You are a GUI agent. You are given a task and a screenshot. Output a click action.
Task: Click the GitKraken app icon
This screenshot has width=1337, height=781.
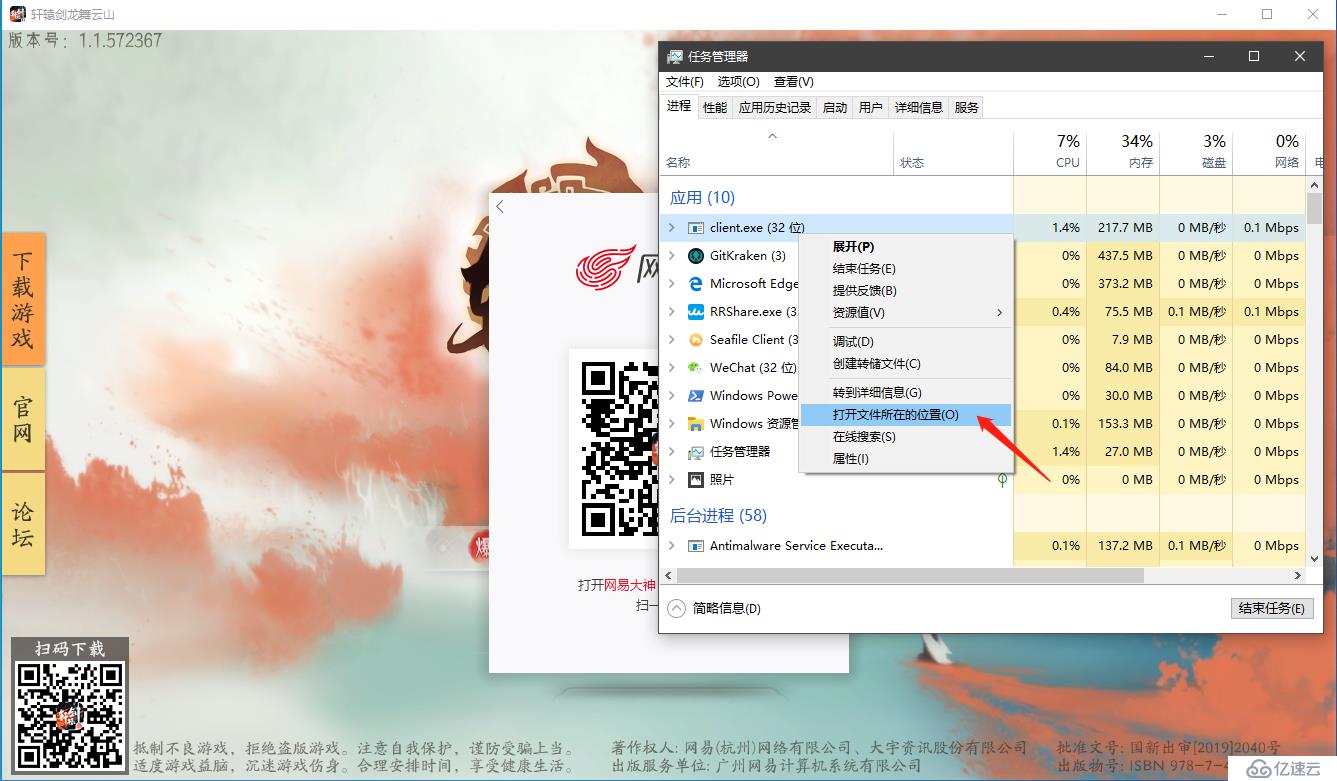[x=696, y=256]
